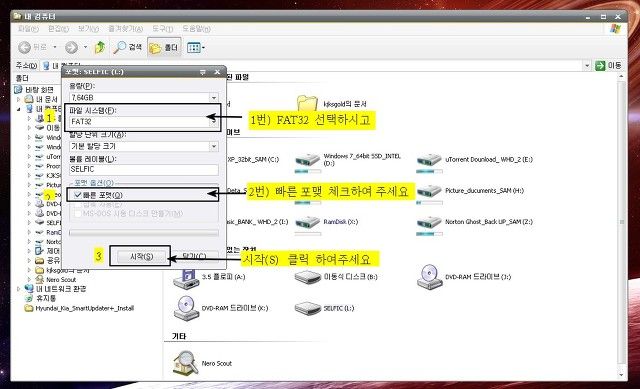640x389 pixels.
Task: Open the 보기 (View) menu
Action: (x=88, y=29)
